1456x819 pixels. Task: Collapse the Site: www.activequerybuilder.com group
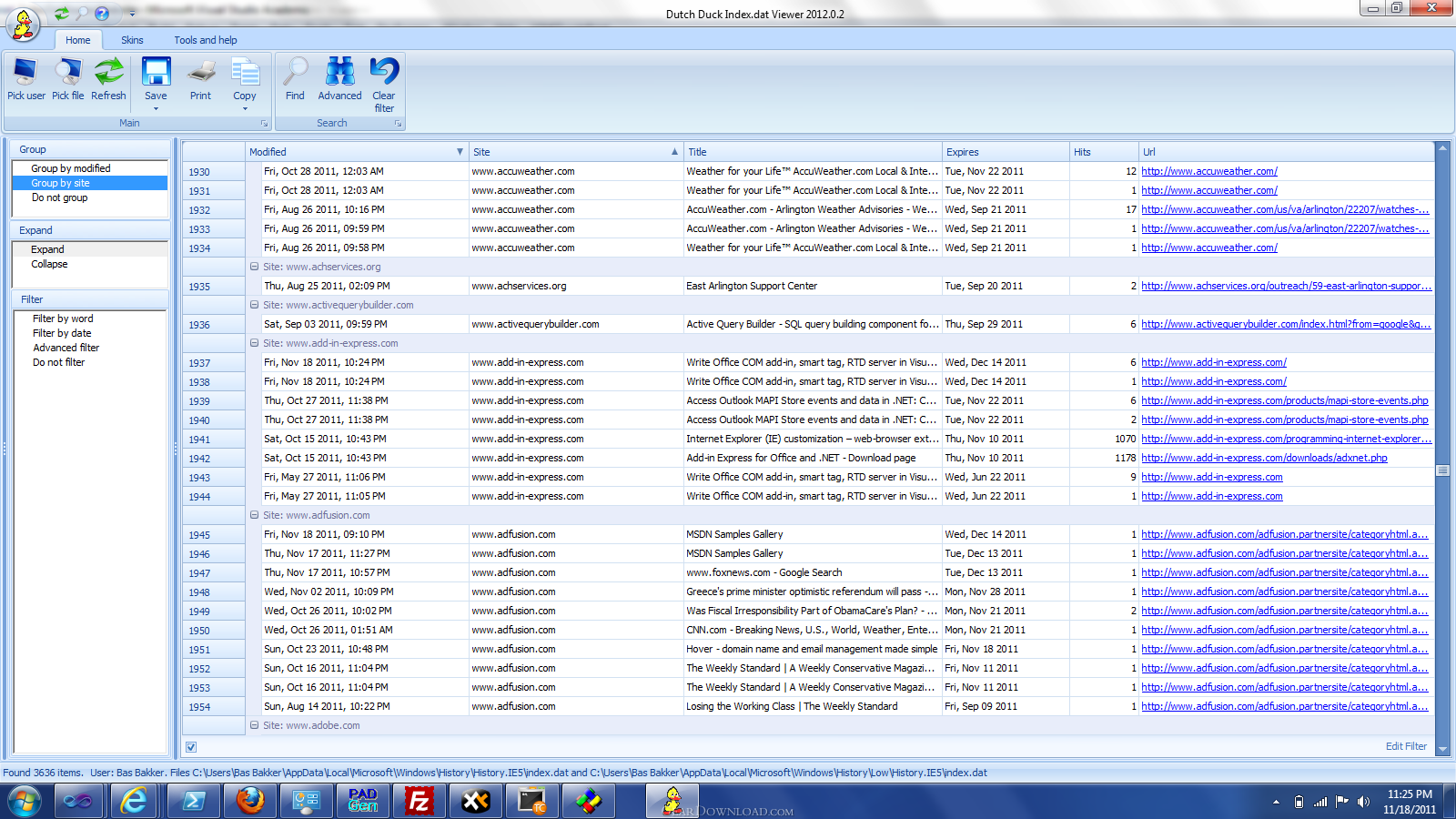(255, 305)
